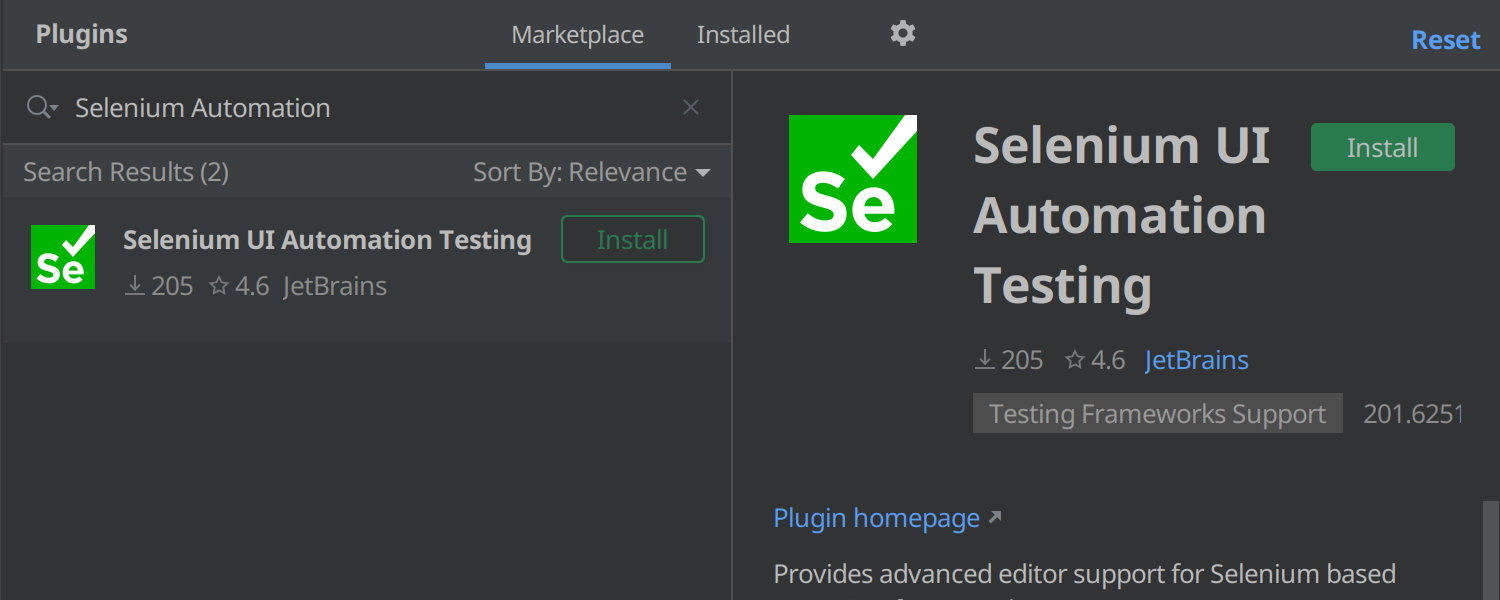This screenshot has height=600, width=1500.
Task: Open the JetBrains vendor link
Action: (1197, 360)
